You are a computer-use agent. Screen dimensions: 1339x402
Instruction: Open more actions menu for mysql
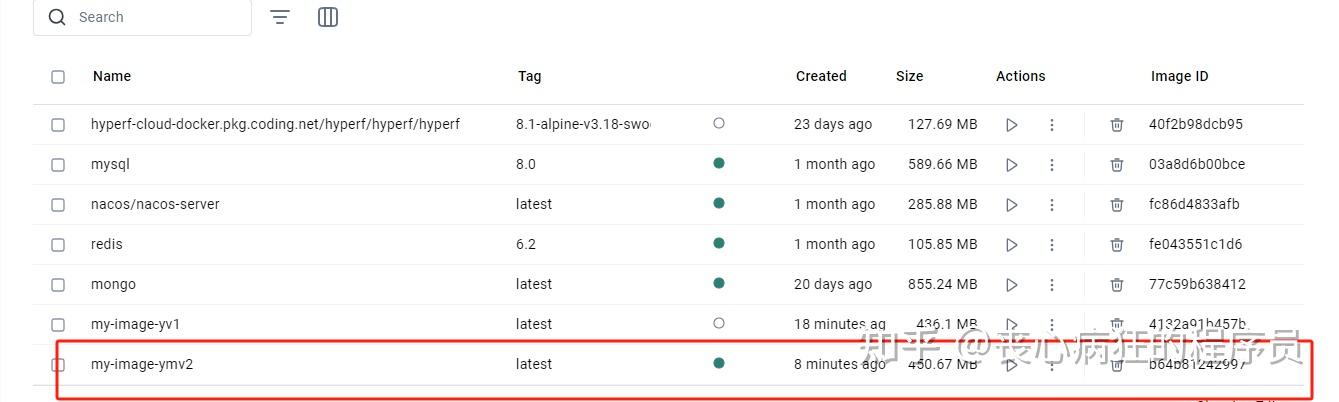click(1051, 165)
